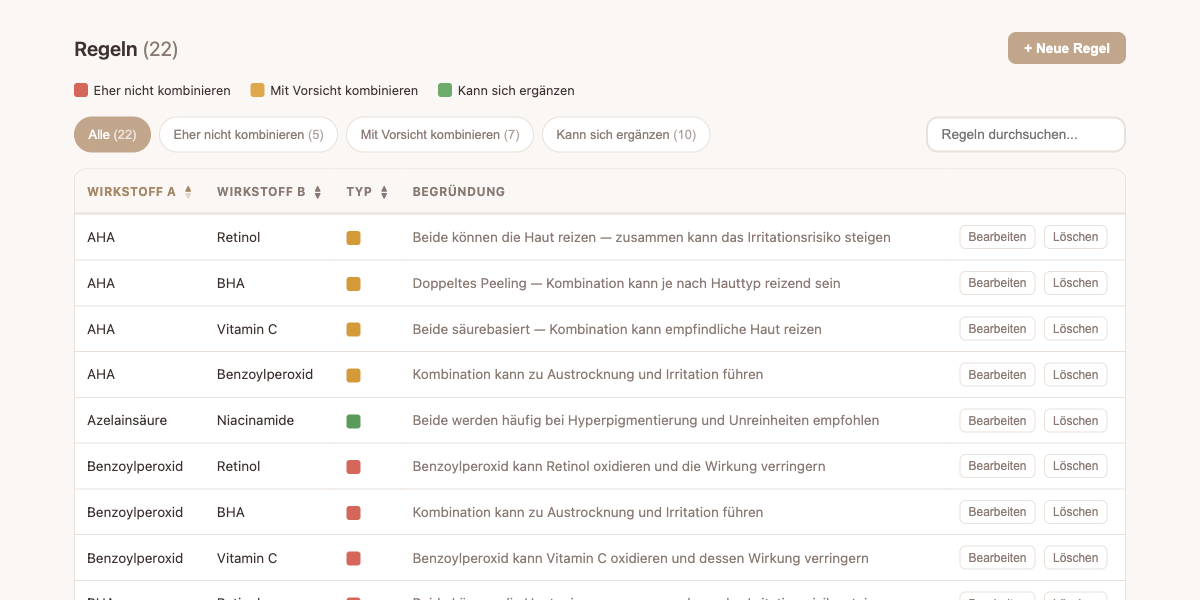The width and height of the screenshot is (1200, 600).
Task: Click reason text 'Doppeltes Peeling — Kombination kann...'
Action: (626, 283)
